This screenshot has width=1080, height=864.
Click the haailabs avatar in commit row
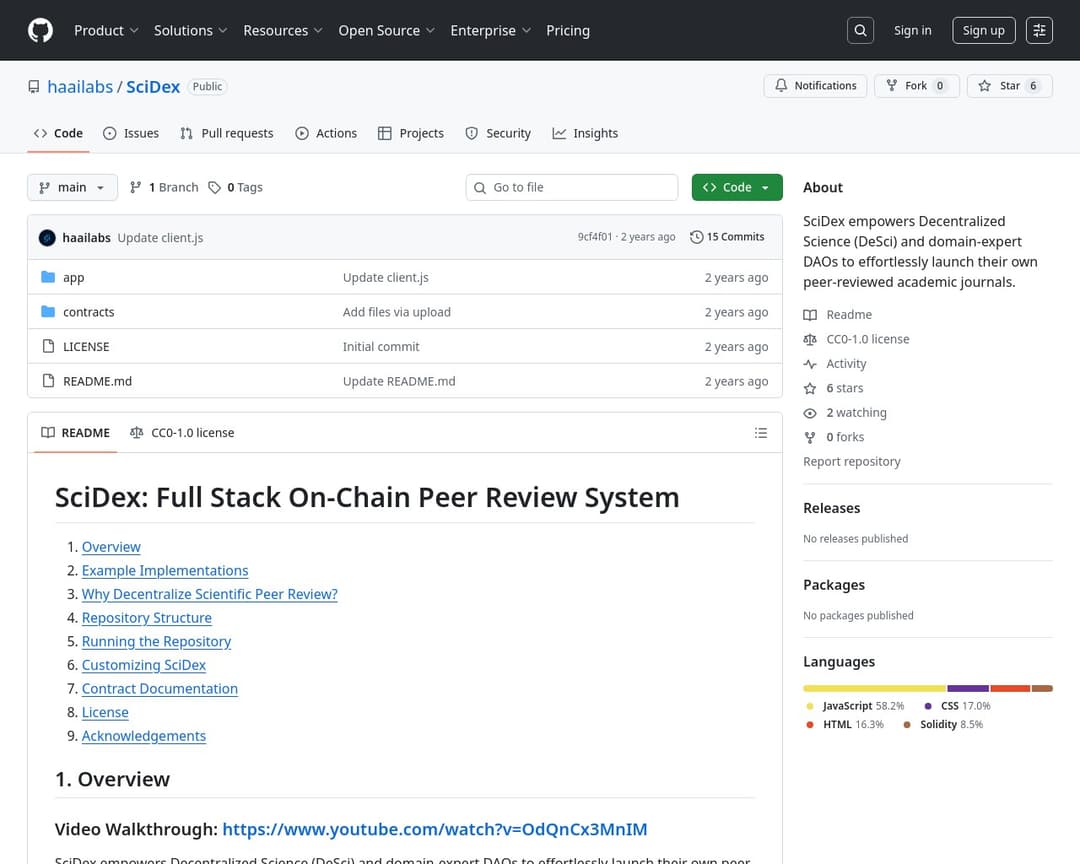click(47, 238)
